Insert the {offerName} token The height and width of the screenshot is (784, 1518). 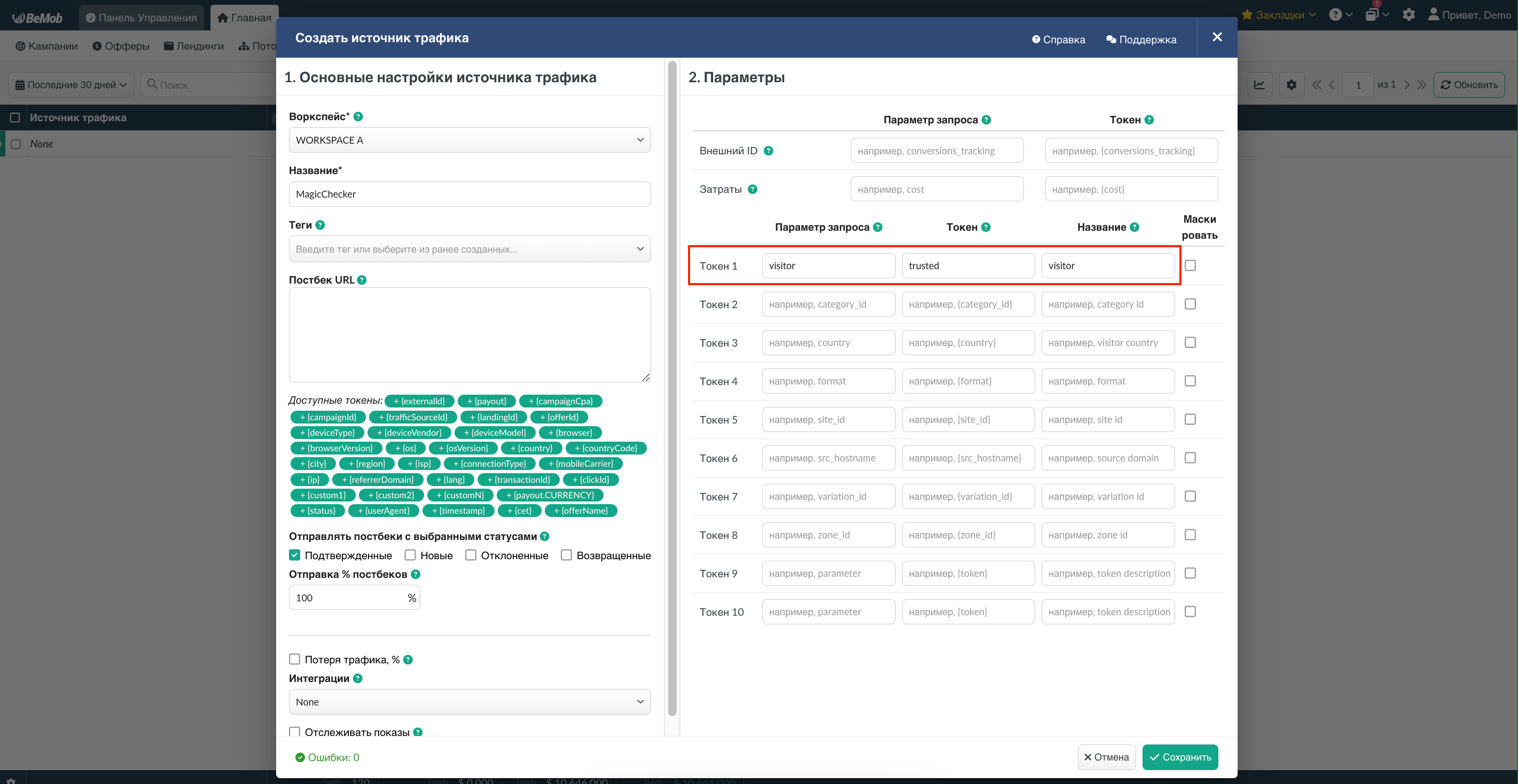581,511
